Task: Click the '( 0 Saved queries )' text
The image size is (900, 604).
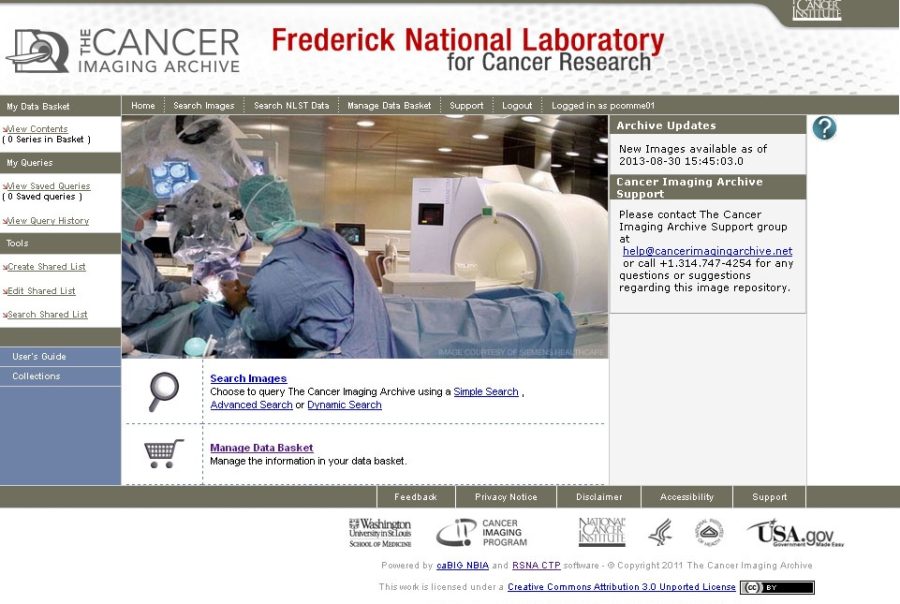Action: tap(42, 197)
